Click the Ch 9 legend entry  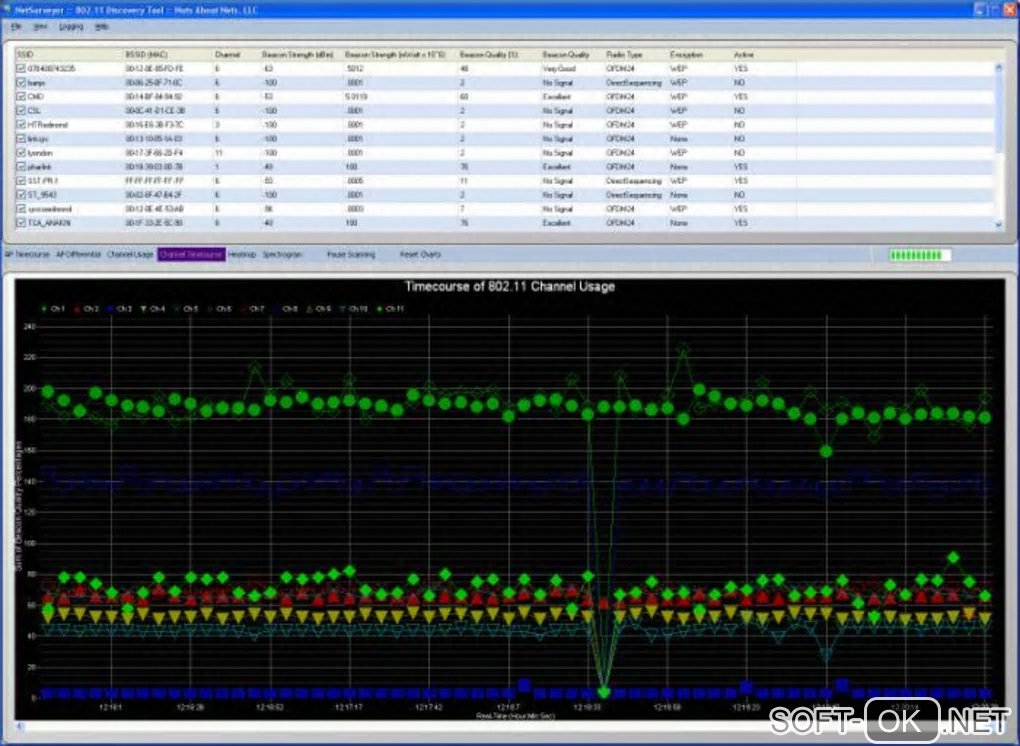318,309
